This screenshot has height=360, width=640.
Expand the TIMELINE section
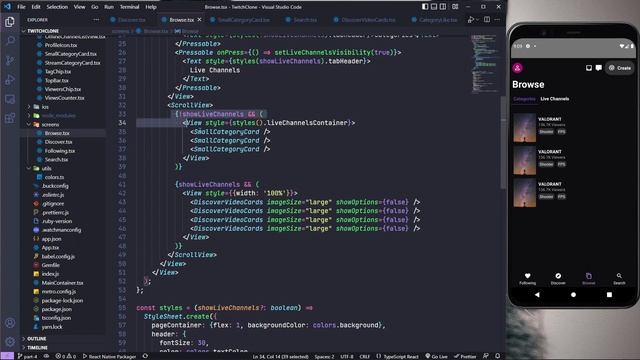[x=38, y=348]
